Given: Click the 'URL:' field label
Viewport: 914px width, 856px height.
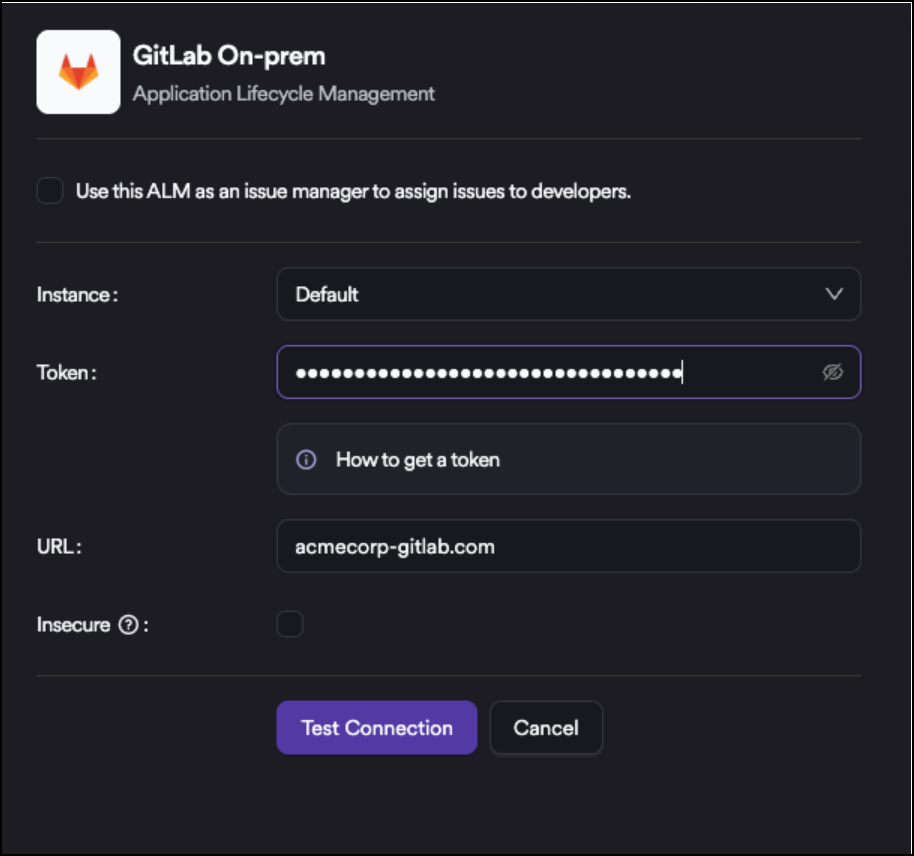Looking at the screenshot, I should (x=58, y=547).
